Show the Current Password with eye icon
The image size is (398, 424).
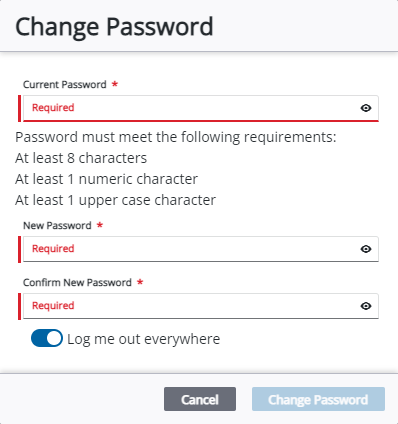pos(366,108)
